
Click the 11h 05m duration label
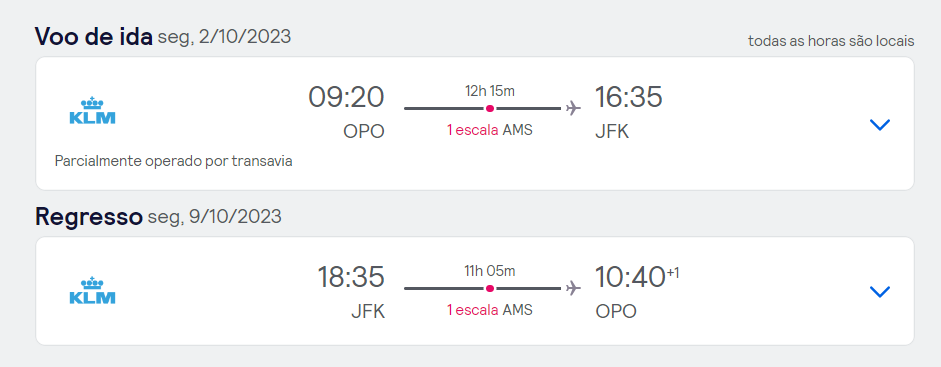pos(490,271)
